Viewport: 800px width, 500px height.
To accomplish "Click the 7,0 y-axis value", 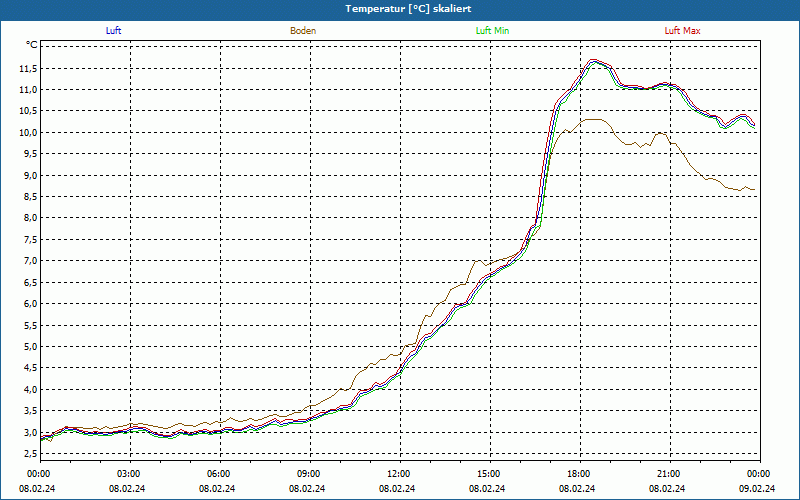I will point(30,261).
